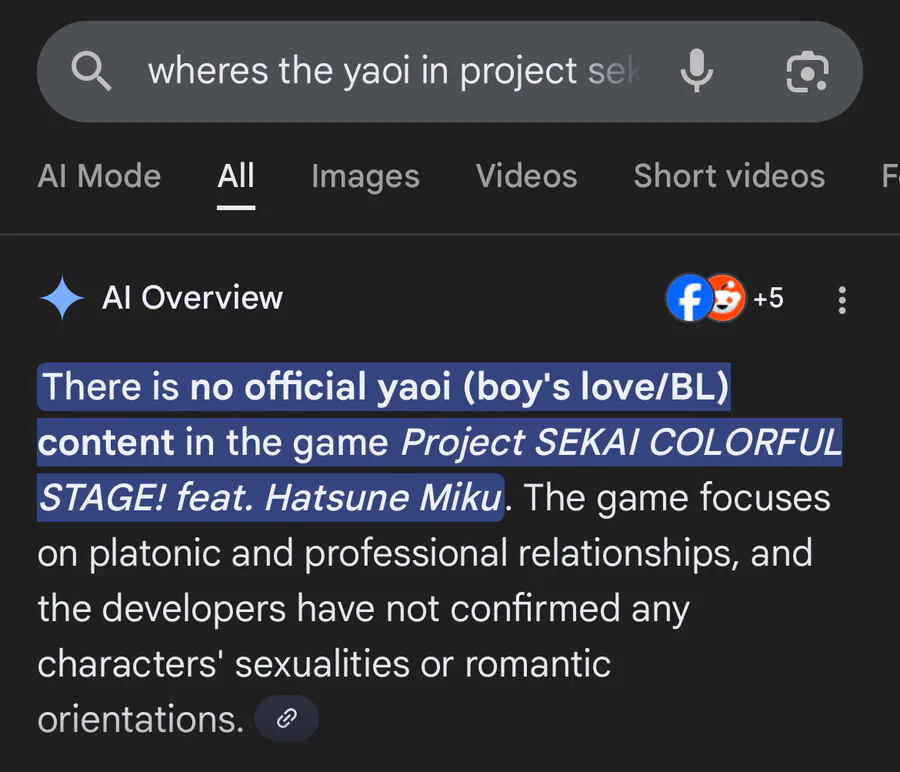This screenshot has width=900, height=772.
Task: Click the link chip after 'orientations.'
Action: (287, 719)
